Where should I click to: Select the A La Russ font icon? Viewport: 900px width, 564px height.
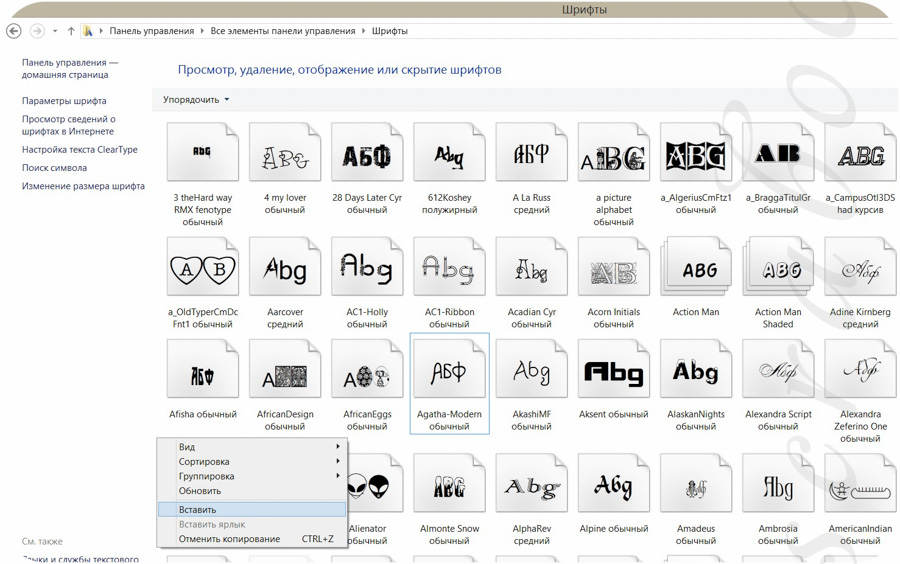532,152
